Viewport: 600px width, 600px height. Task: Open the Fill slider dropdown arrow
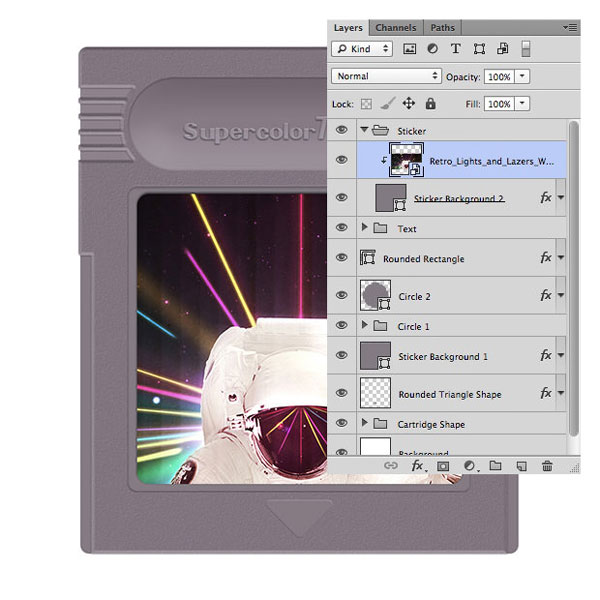point(522,103)
